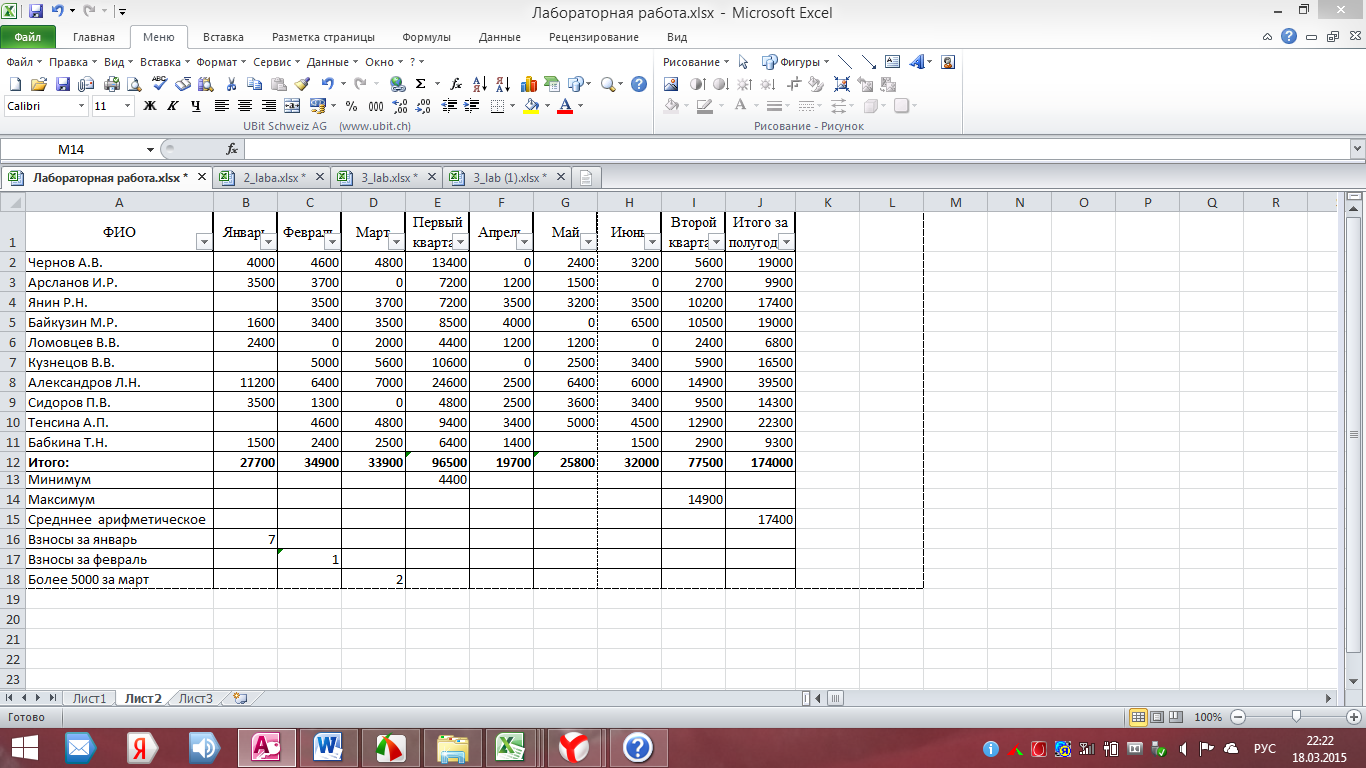Screen dimensions: 1366x768
Task: Switch to Page Layout view in status bar
Action: tap(1158, 717)
